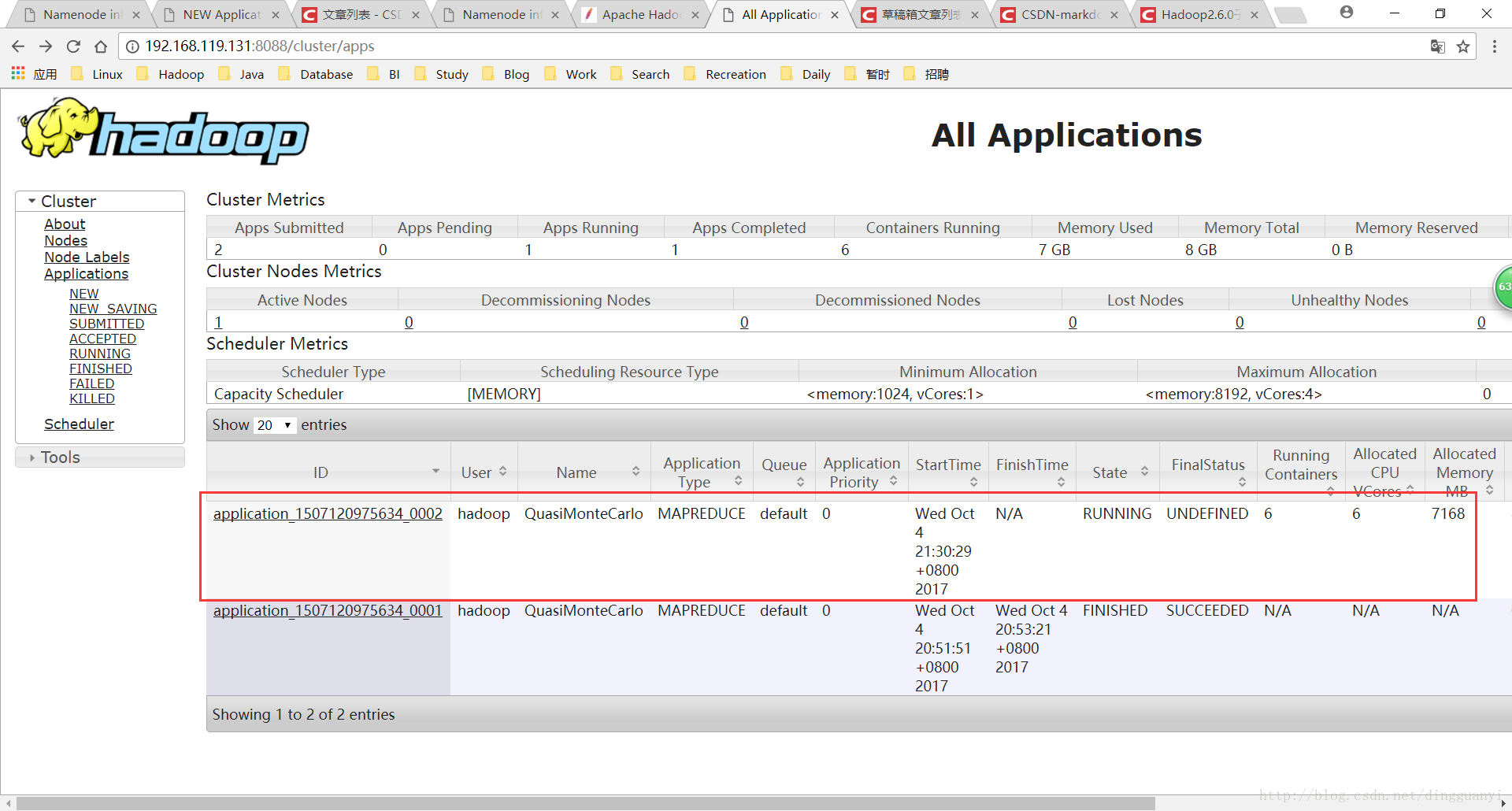Switch to the CSDN-markdown tab
1512x811 pixels.
1060,15
